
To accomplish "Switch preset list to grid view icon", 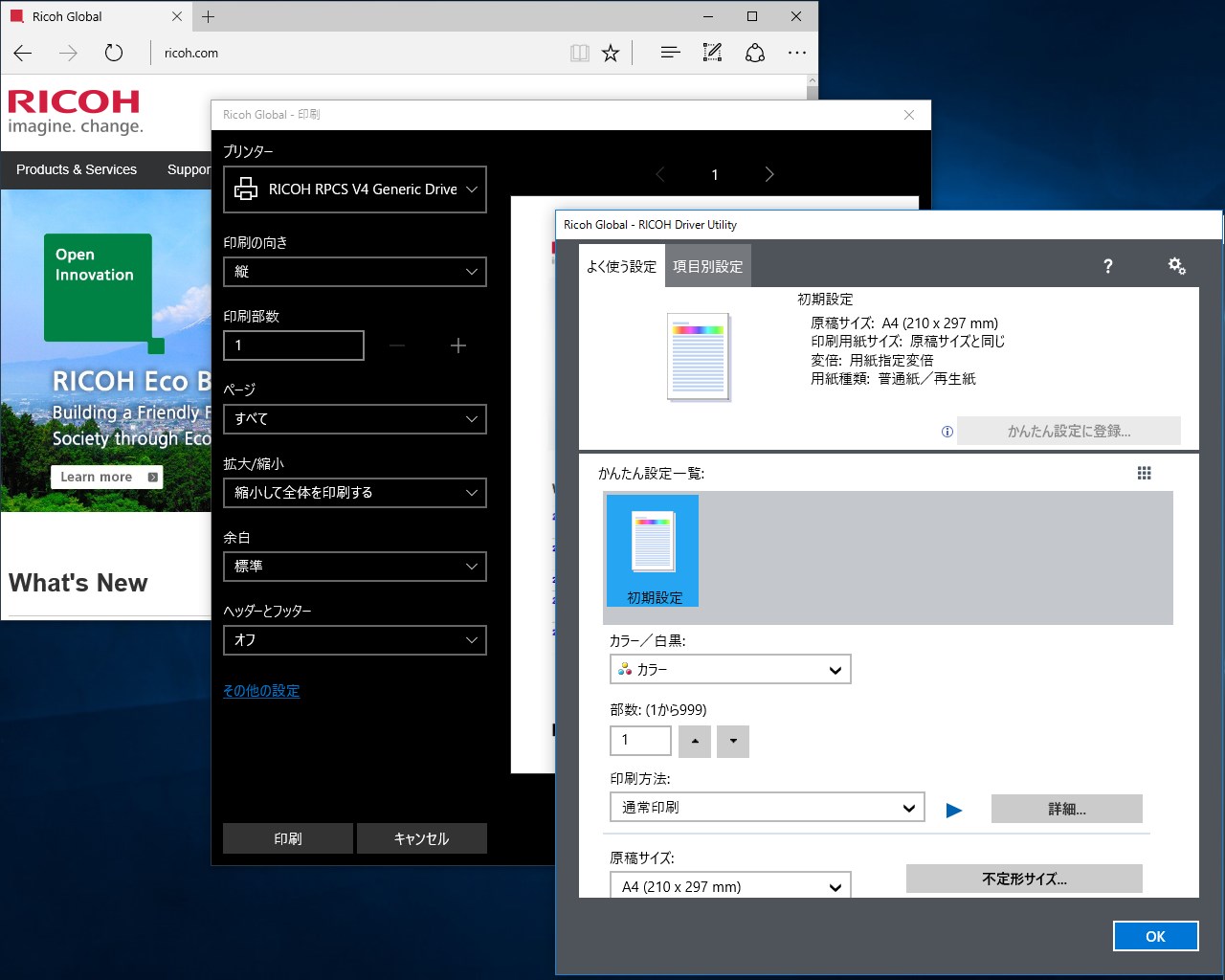I will (x=1144, y=473).
